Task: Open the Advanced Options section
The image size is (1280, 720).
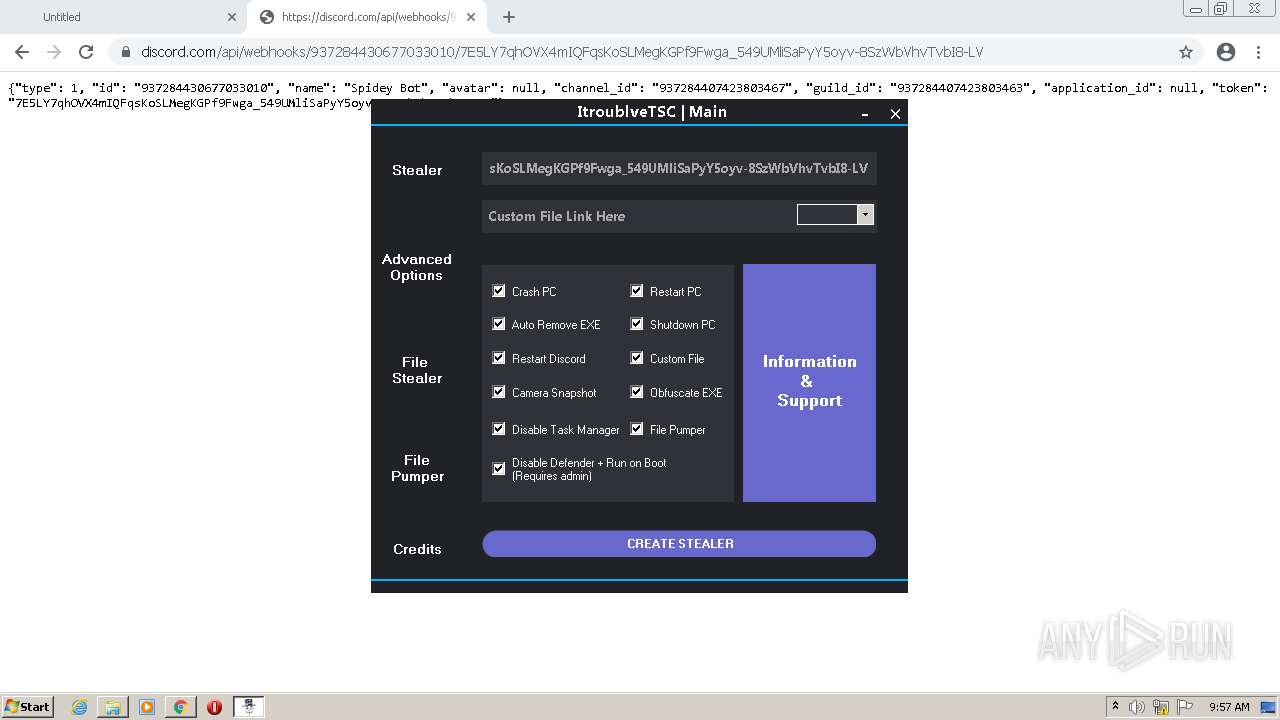Action: coord(417,267)
